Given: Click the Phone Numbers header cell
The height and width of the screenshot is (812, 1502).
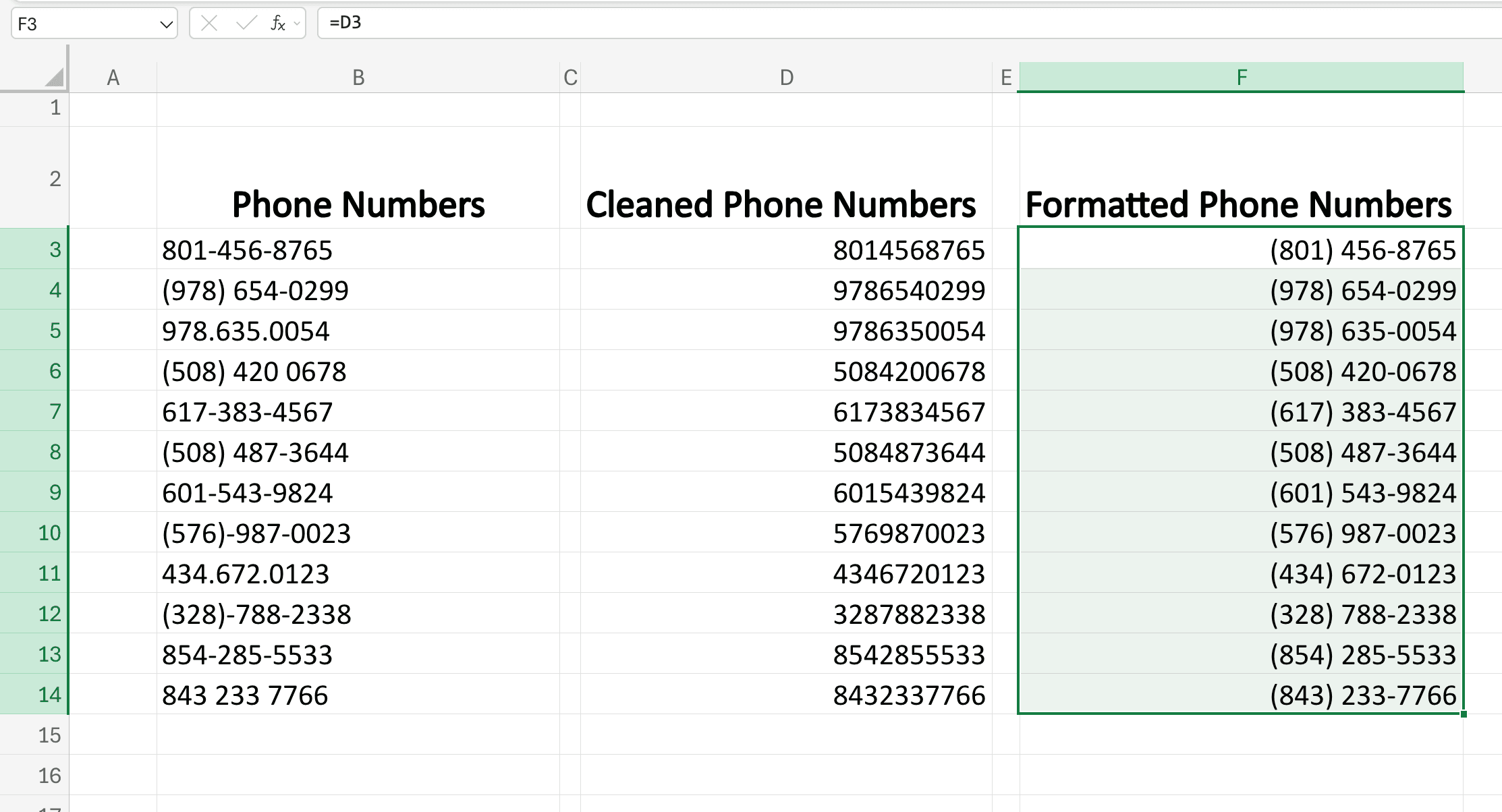Looking at the screenshot, I should [358, 204].
